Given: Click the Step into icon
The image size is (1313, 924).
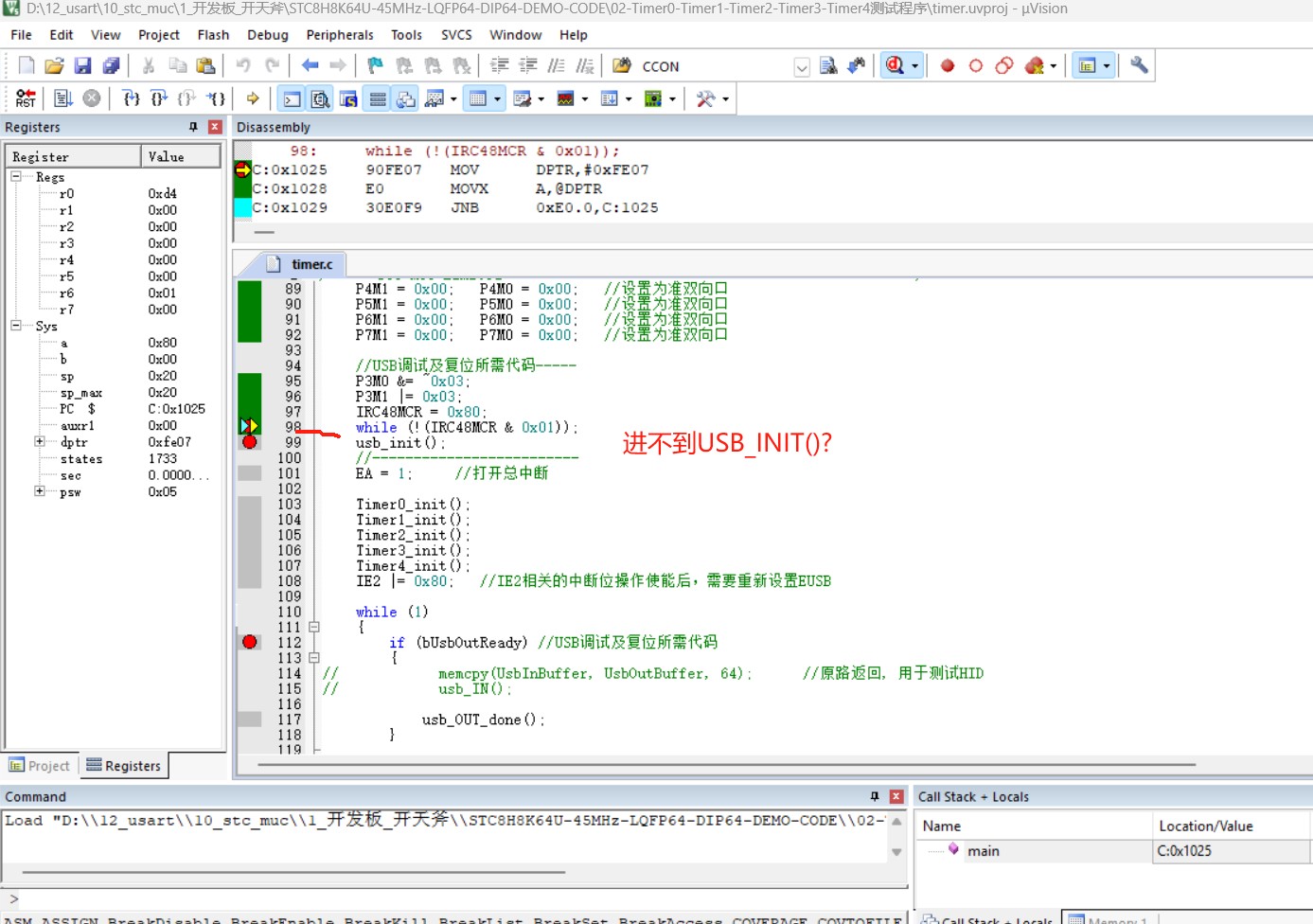Looking at the screenshot, I should click(132, 98).
